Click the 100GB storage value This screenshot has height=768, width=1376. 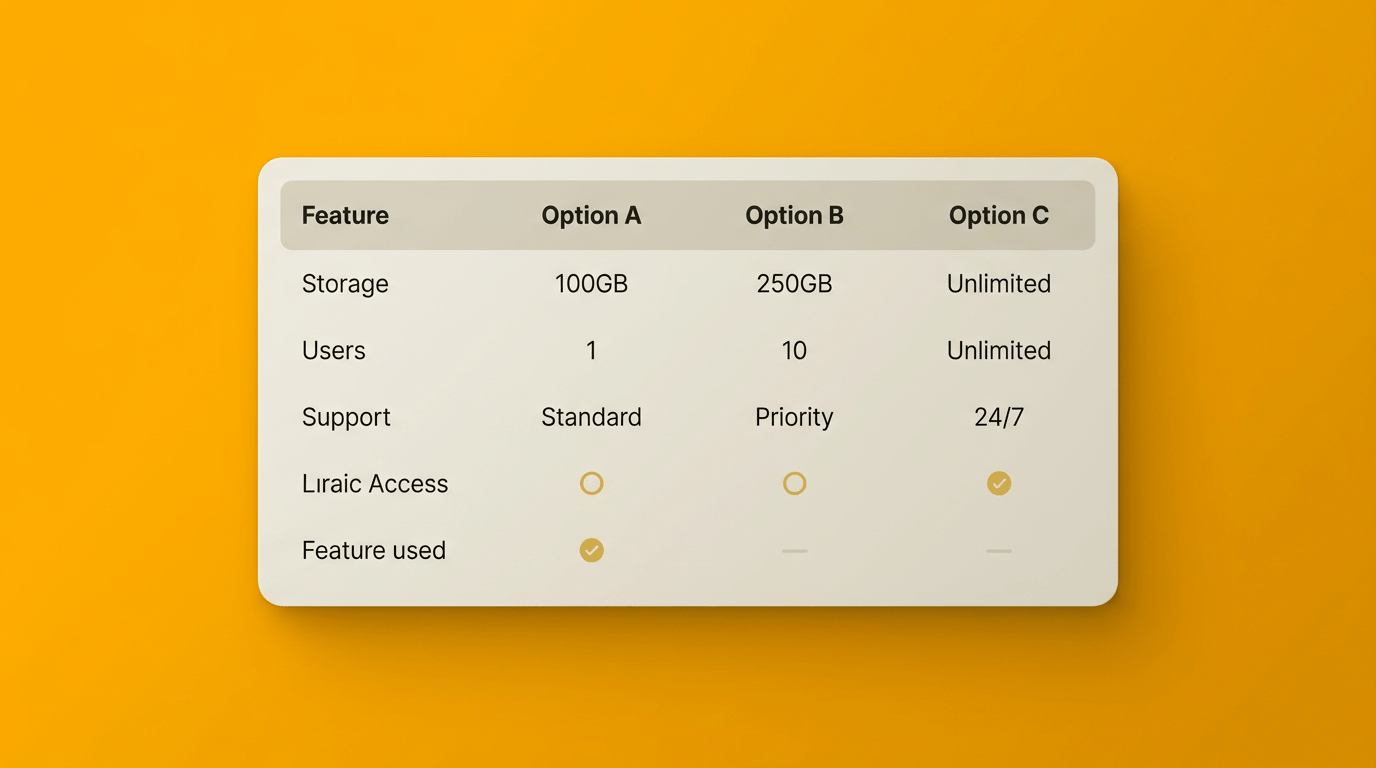coord(591,284)
